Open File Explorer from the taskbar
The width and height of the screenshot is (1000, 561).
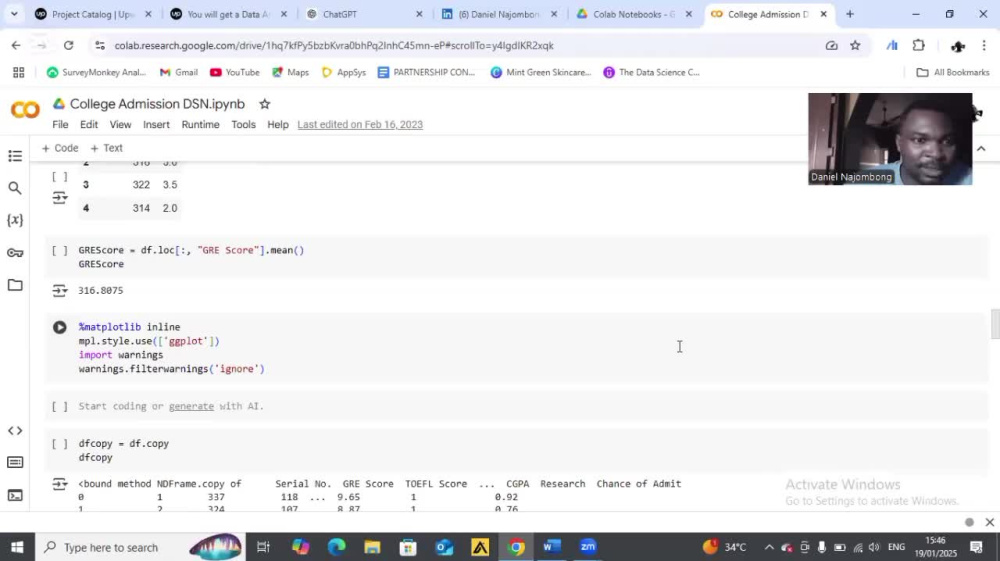point(372,547)
